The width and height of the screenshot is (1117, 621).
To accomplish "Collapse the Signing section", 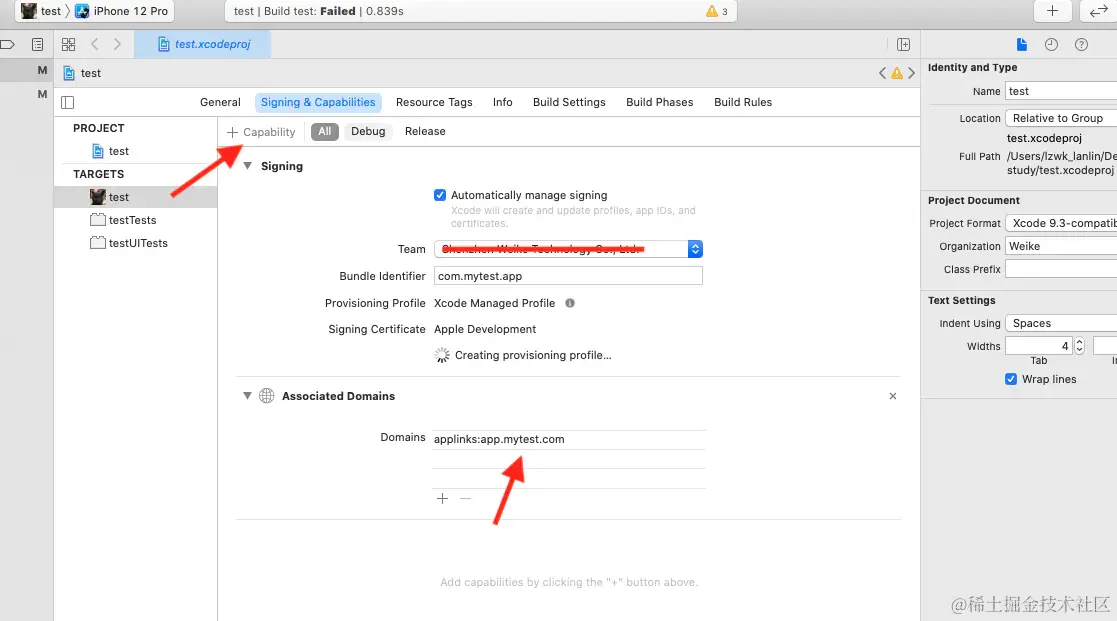I will tap(248, 166).
